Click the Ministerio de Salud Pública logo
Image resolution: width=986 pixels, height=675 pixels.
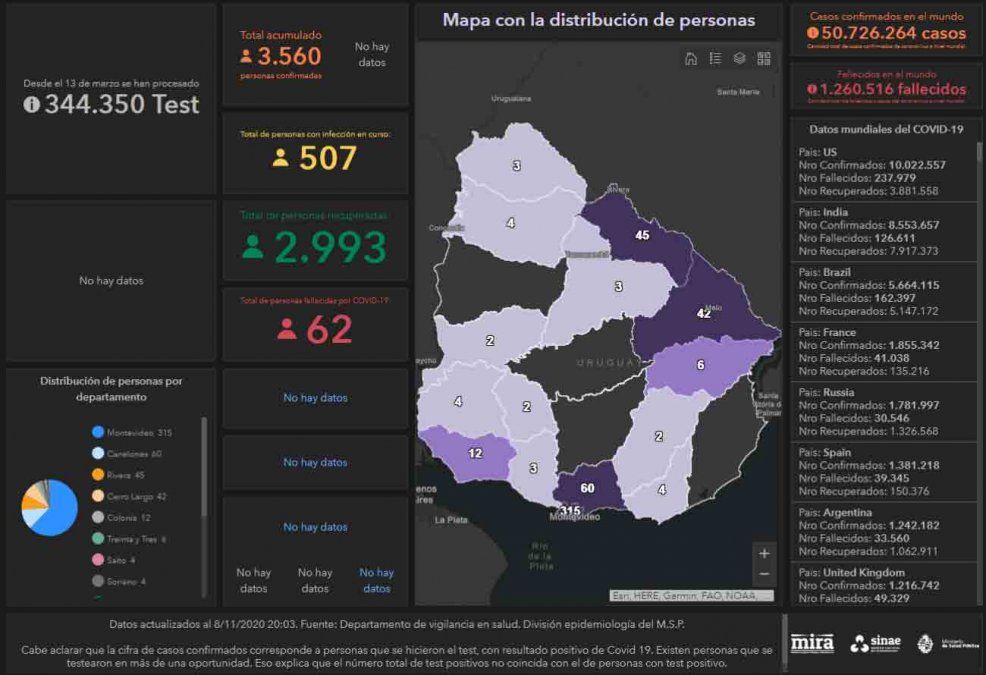pyautogui.click(x=944, y=643)
